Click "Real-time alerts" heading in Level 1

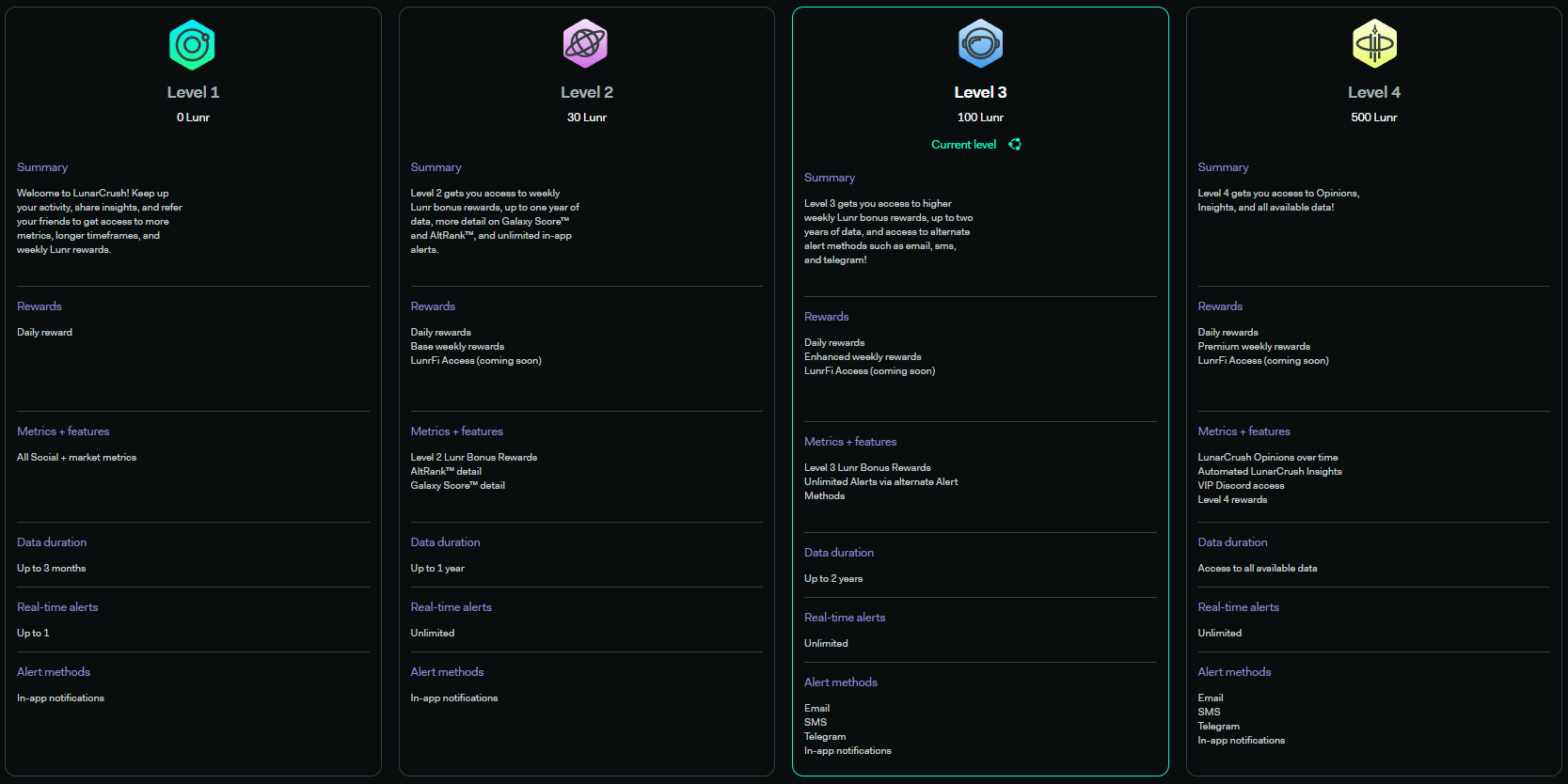57,607
